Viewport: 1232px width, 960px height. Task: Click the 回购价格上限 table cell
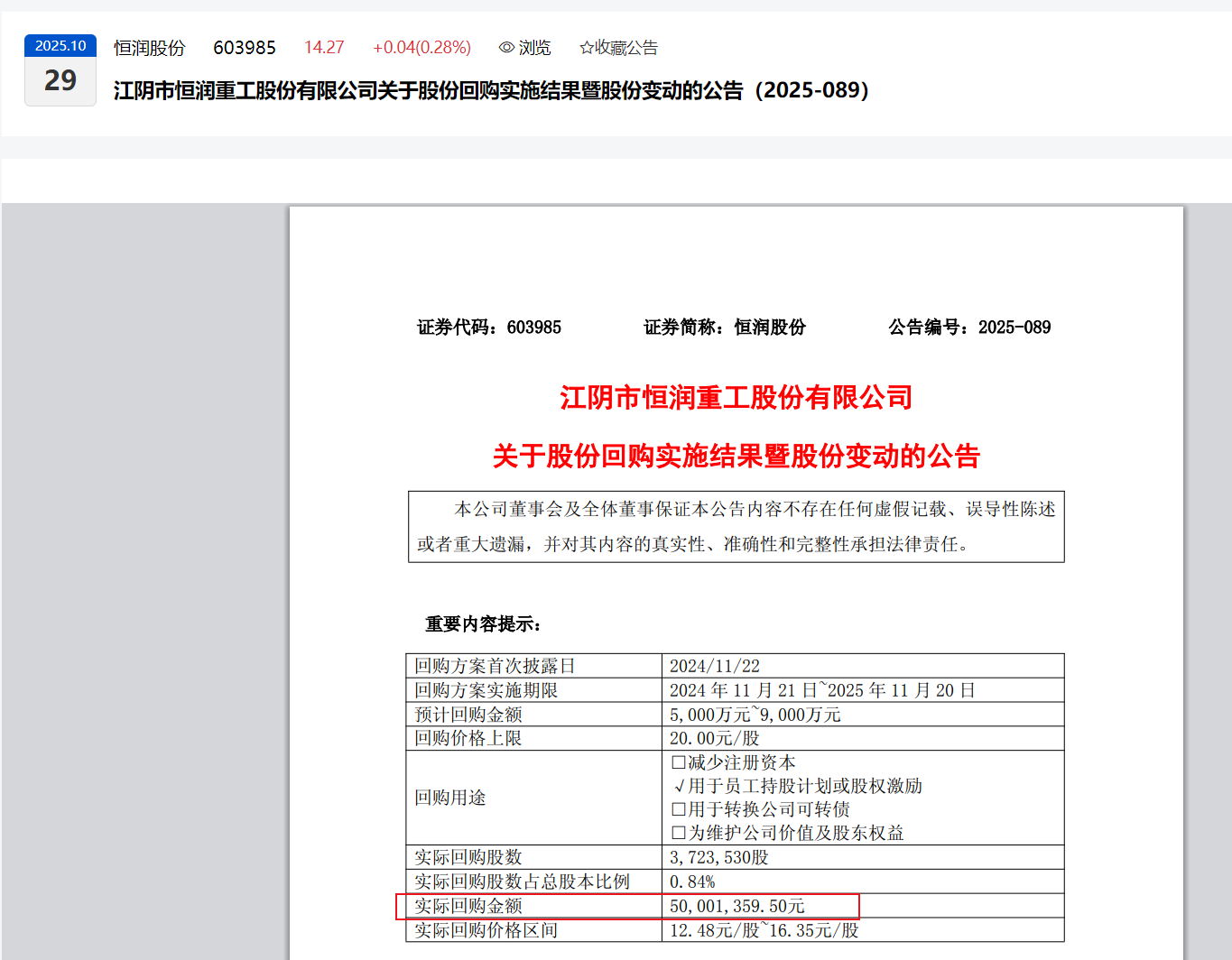[x=534, y=738]
